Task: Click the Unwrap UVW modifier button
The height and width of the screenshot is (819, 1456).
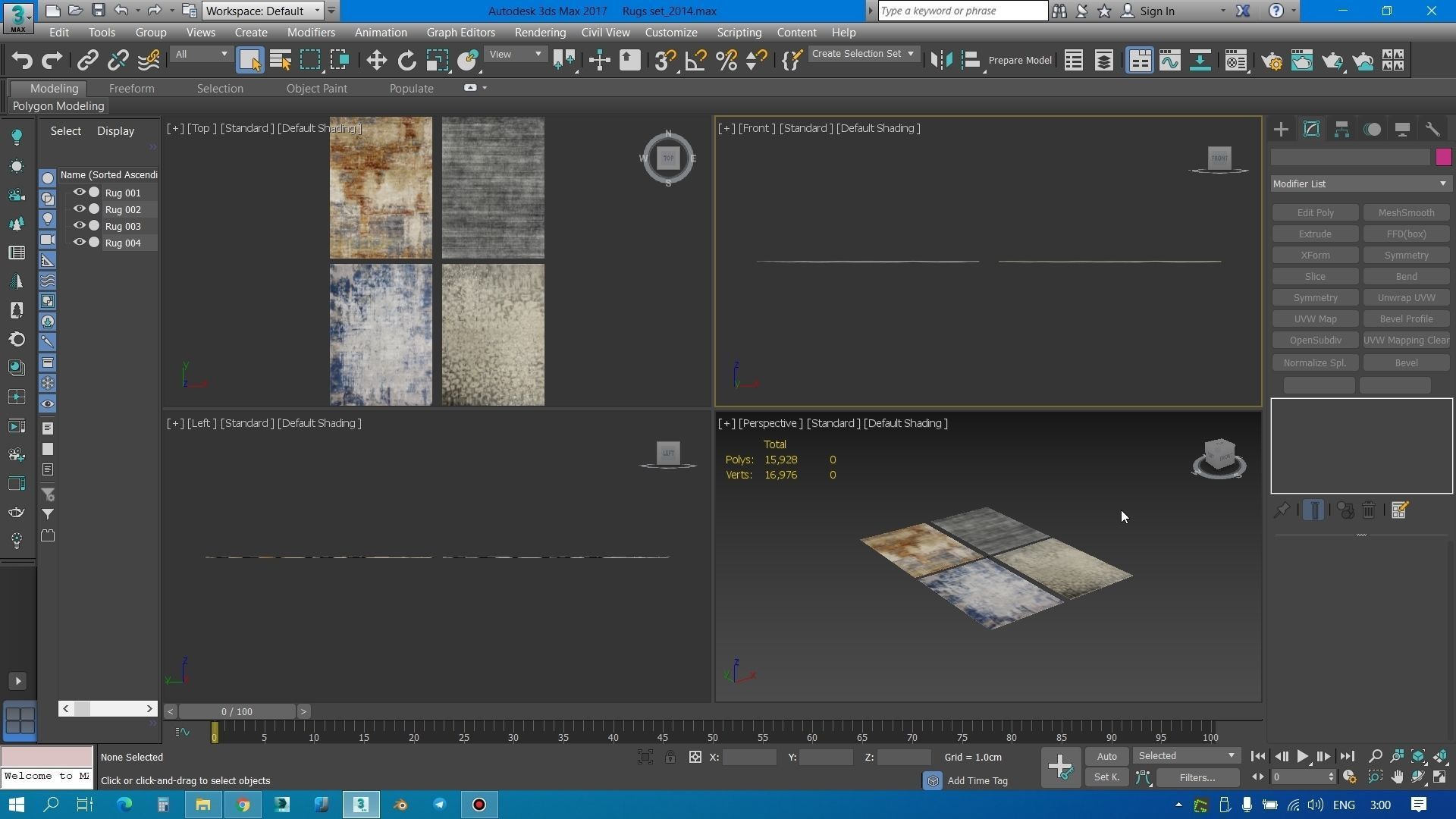Action: click(x=1406, y=298)
